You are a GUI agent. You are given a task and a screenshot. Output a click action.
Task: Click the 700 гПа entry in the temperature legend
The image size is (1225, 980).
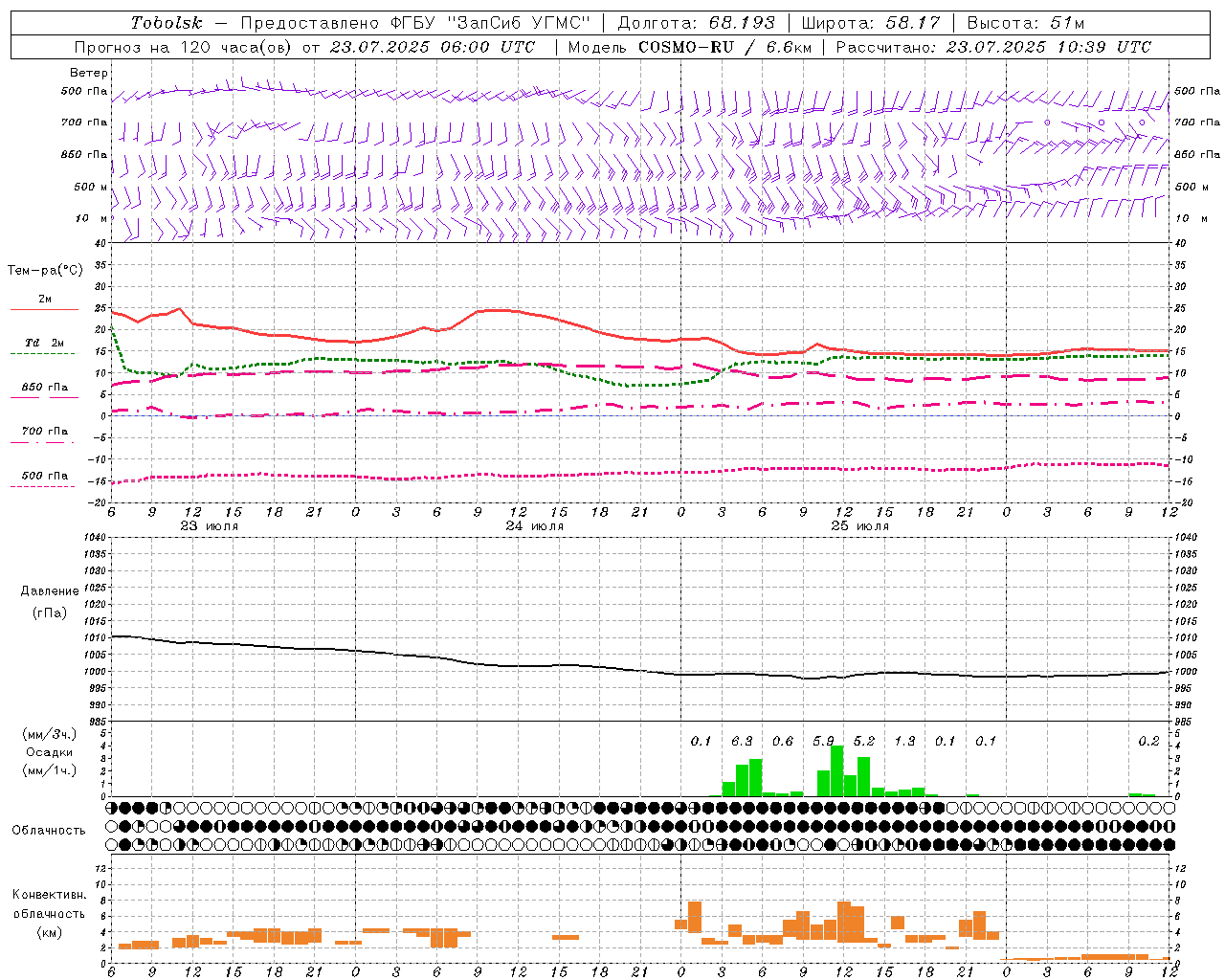[45, 432]
